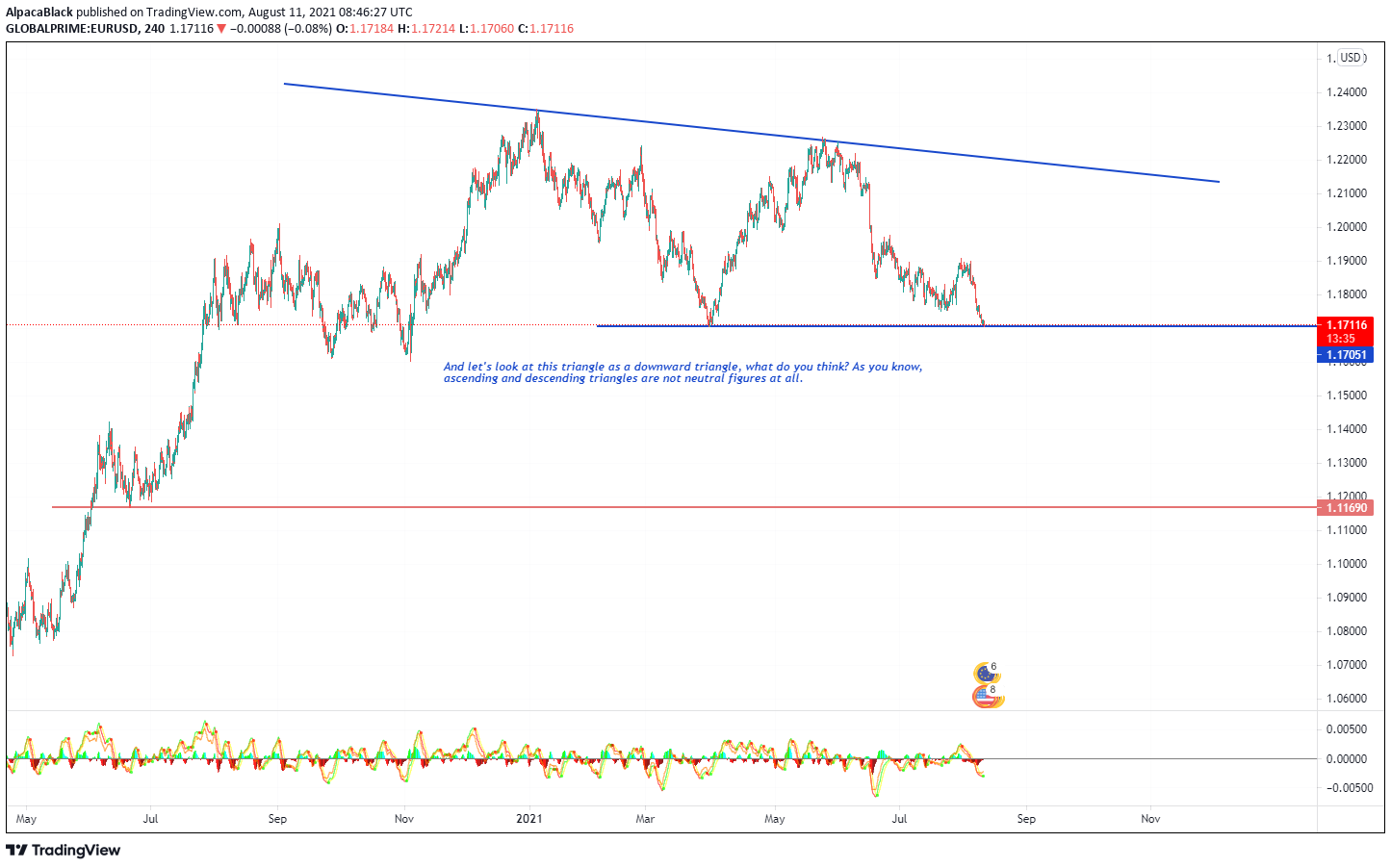The width and height of the screenshot is (1391, 868).
Task: Click the red 1.11690 price label
Action: pyautogui.click(x=1345, y=508)
